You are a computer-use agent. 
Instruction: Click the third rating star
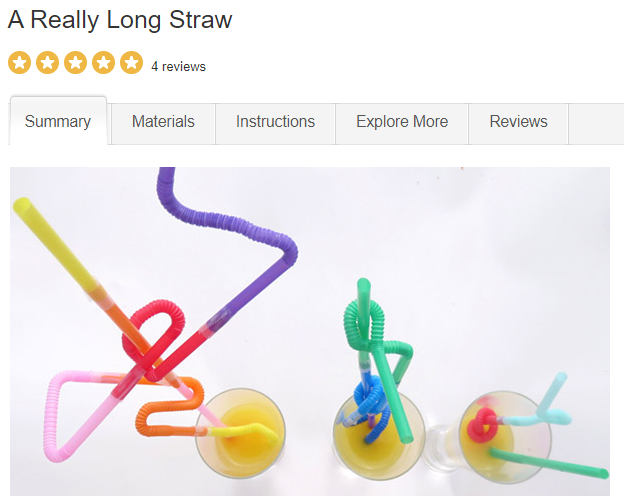(75, 62)
